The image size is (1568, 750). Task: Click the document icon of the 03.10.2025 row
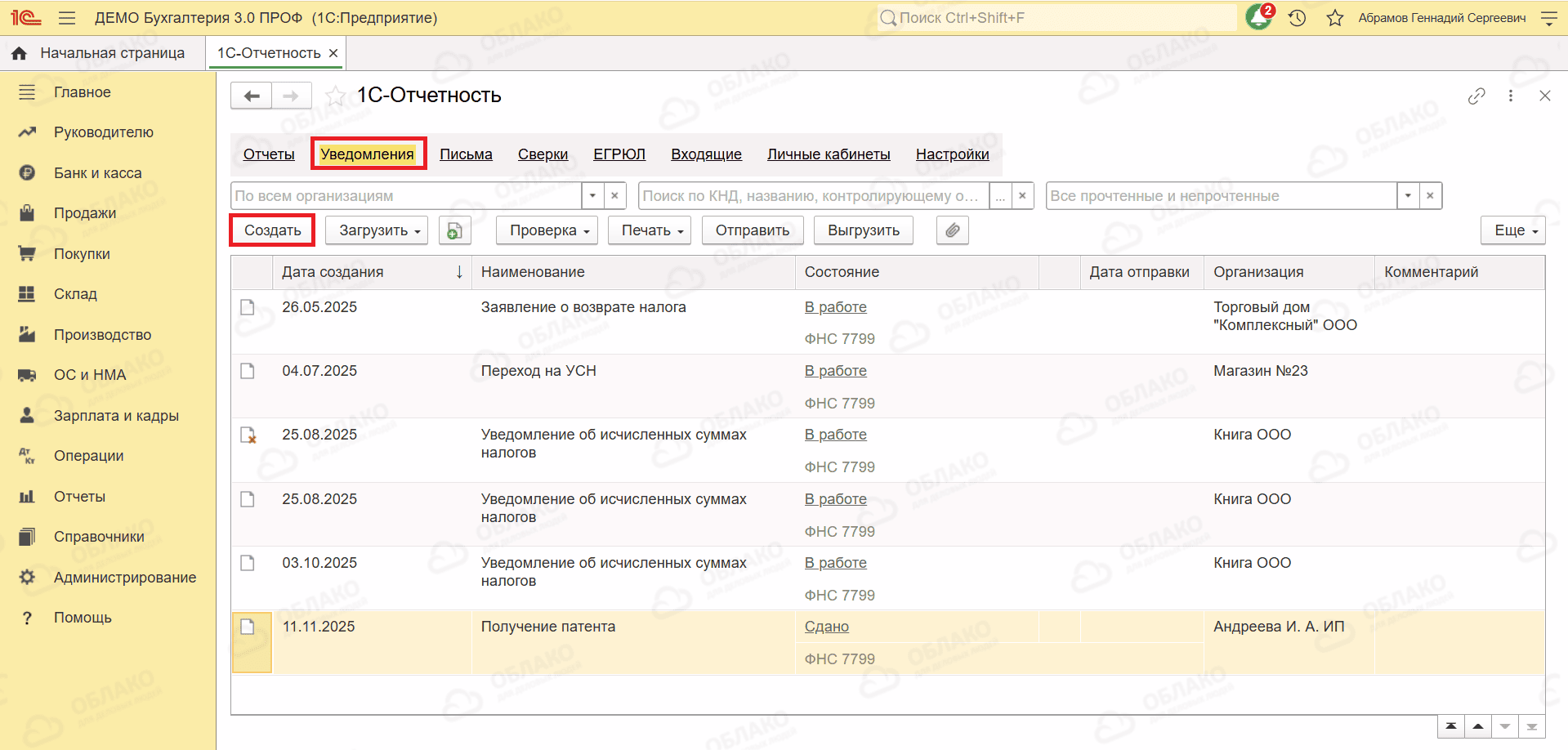(x=248, y=563)
